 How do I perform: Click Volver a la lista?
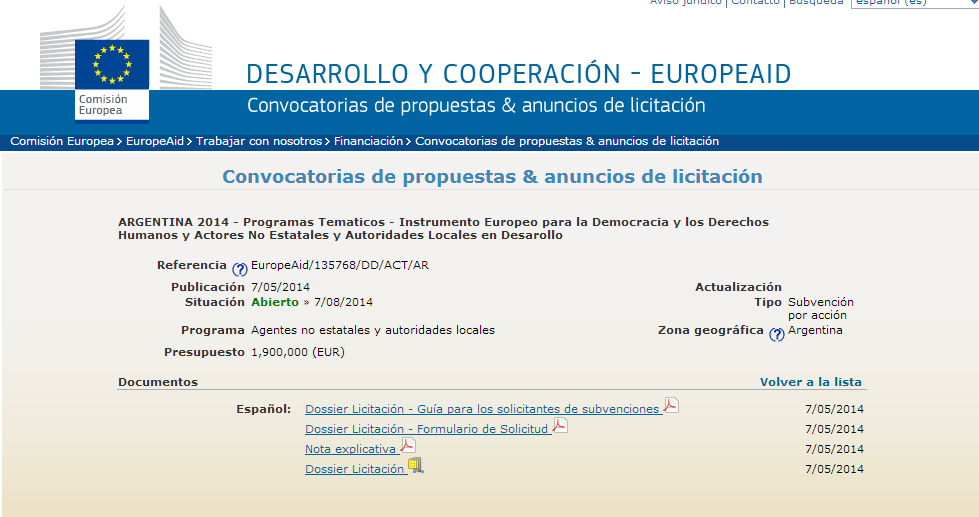(x=810, y=382)
